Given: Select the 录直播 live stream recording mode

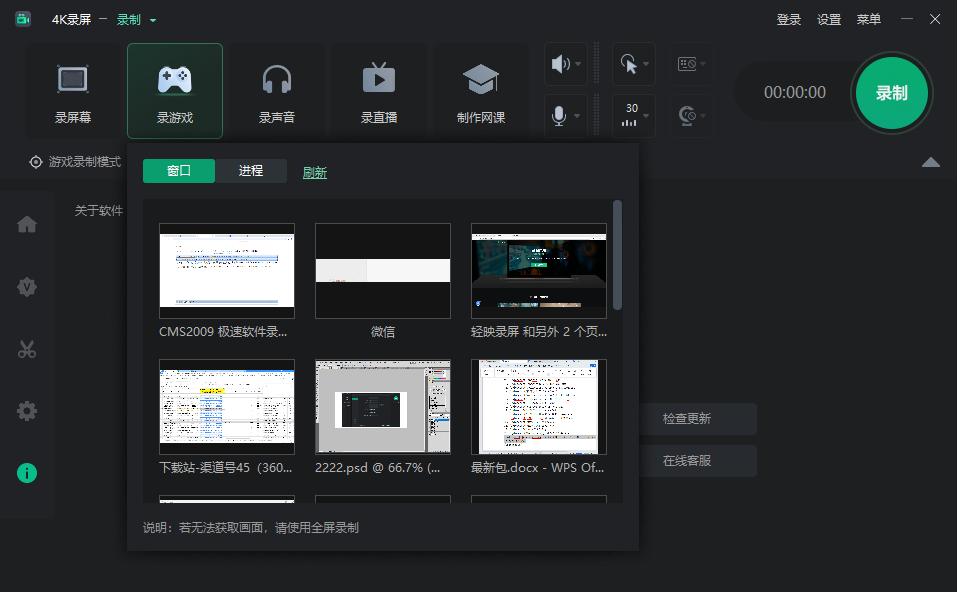Looking at the screenshot, I should (x=378, y=90).
